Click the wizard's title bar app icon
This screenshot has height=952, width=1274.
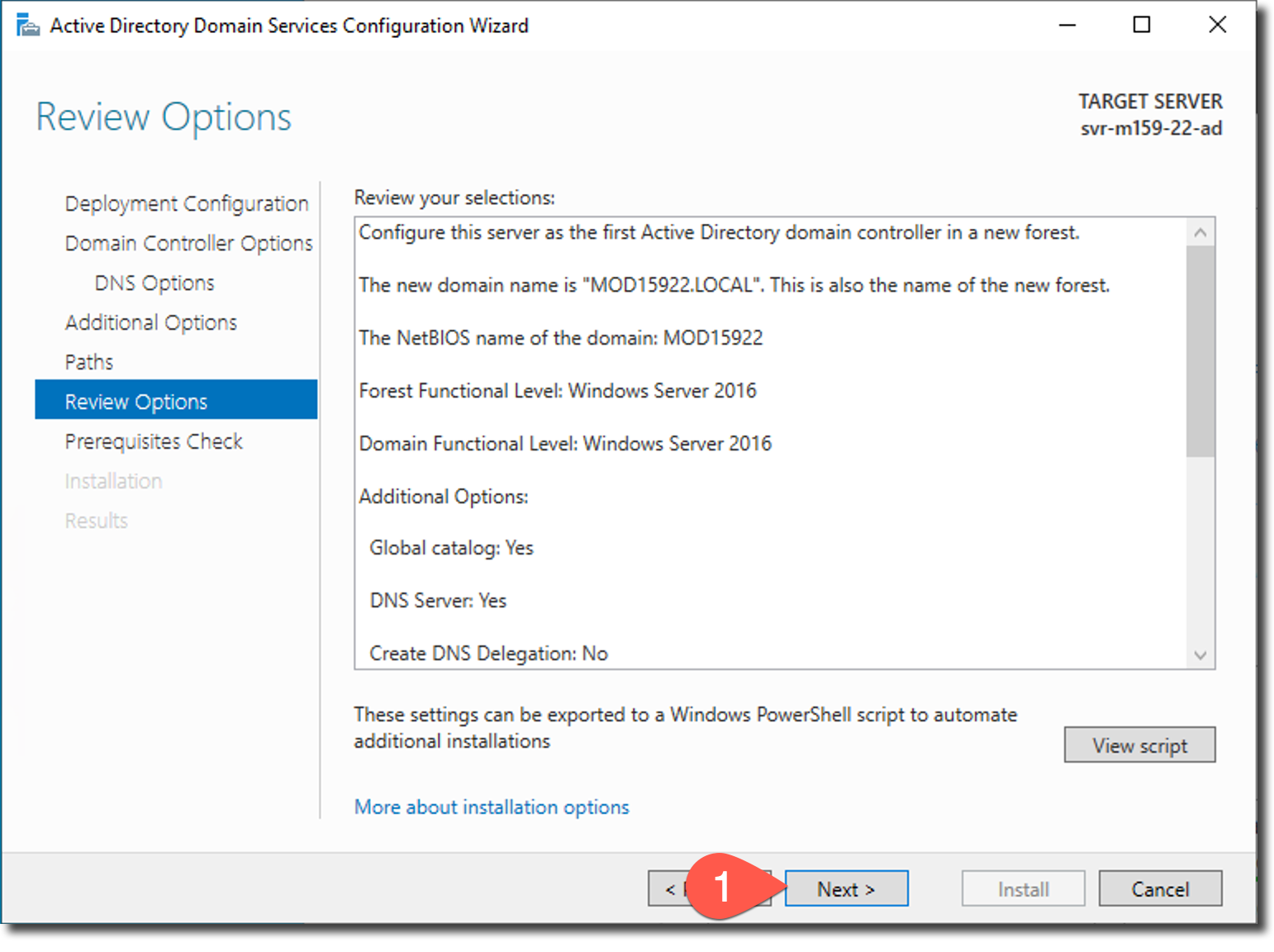pos(27,26)
